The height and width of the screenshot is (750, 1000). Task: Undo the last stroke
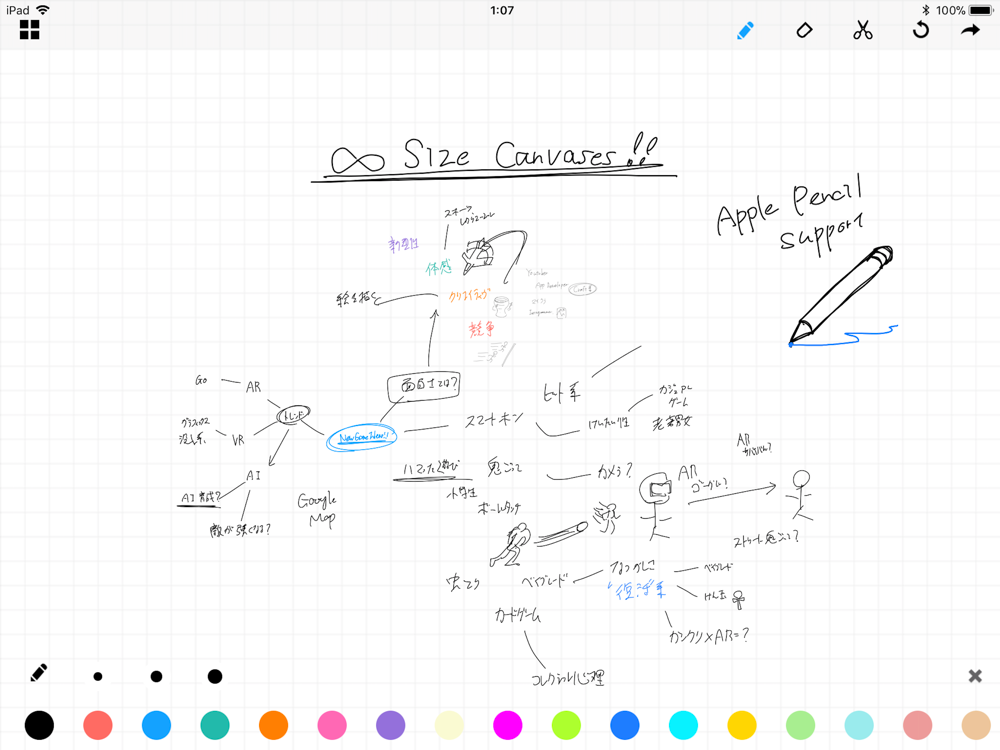[x=920, y=29]
